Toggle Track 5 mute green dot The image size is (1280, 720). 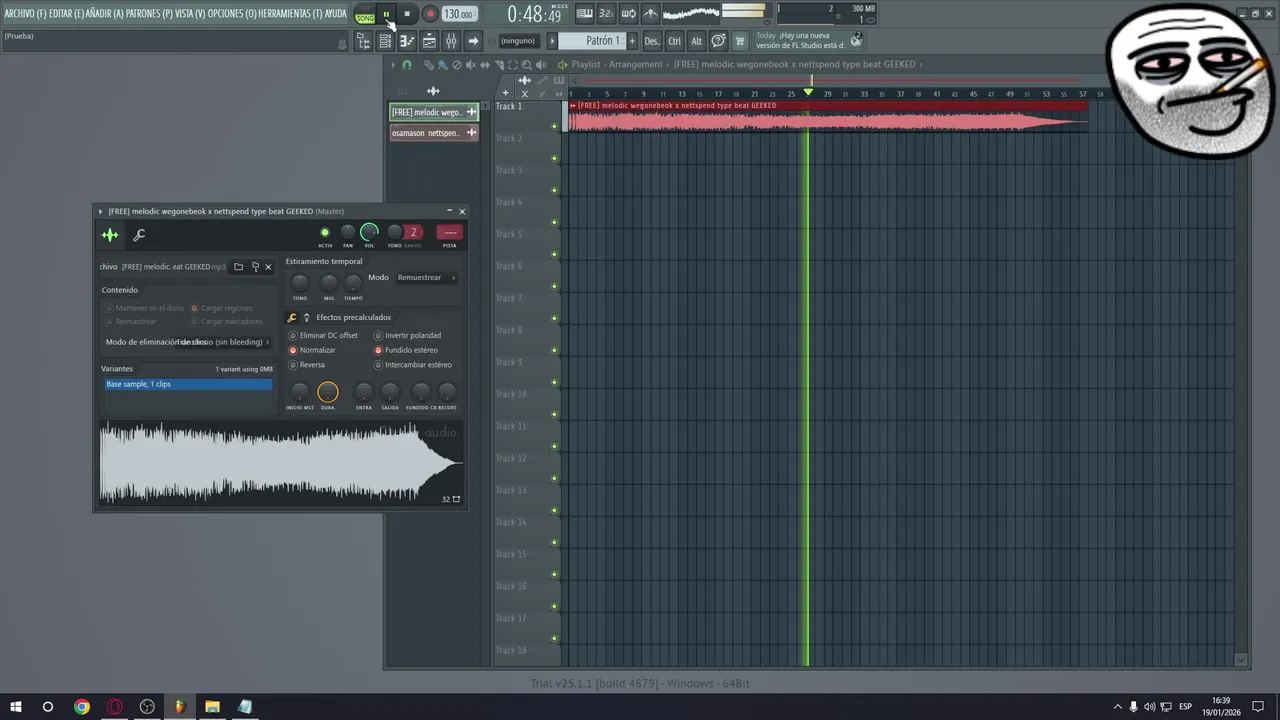pos(554,254)
